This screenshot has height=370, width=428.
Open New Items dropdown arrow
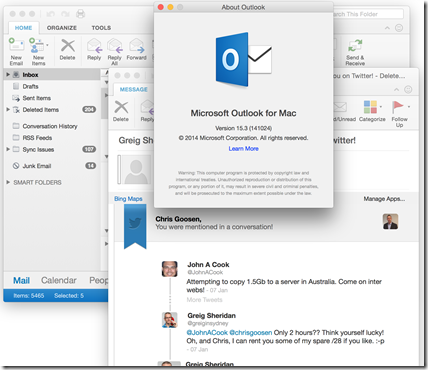pos(47,45)
